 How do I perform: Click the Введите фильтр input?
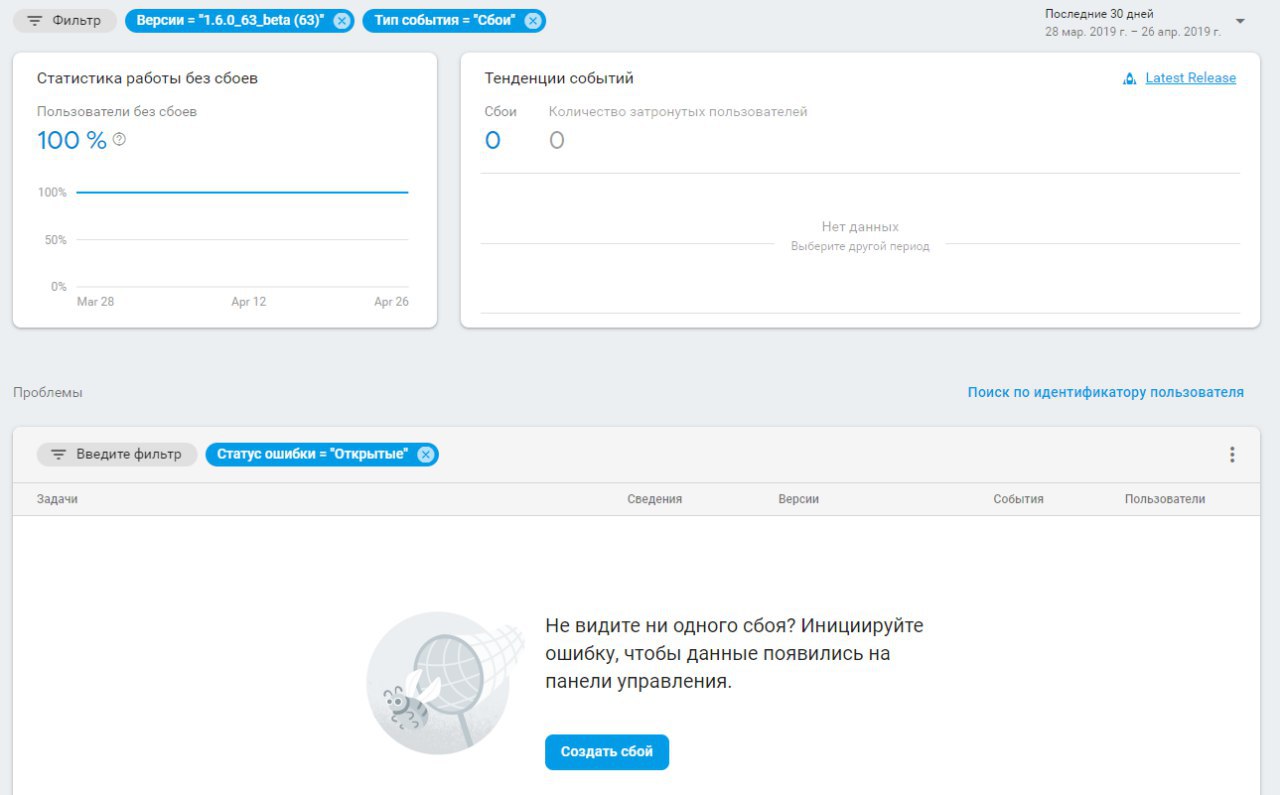point(117,454)
